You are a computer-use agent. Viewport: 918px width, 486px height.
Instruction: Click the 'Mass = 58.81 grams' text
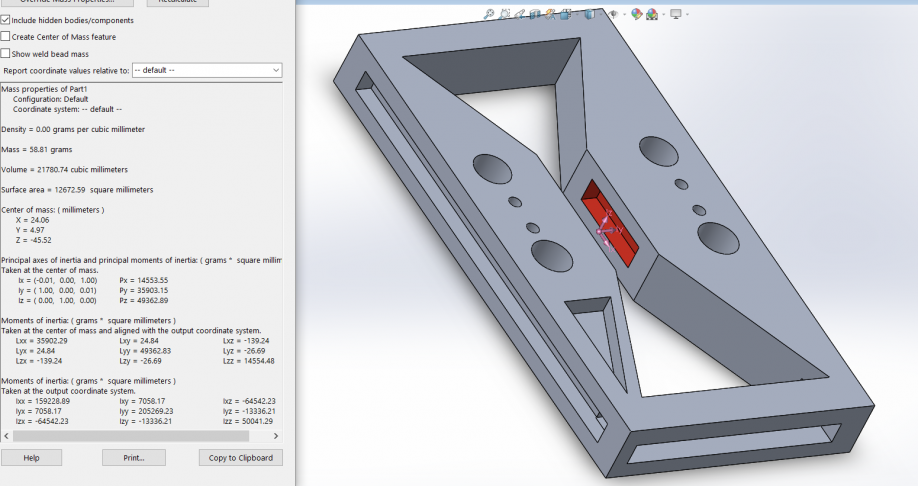[x=37, y=149]
